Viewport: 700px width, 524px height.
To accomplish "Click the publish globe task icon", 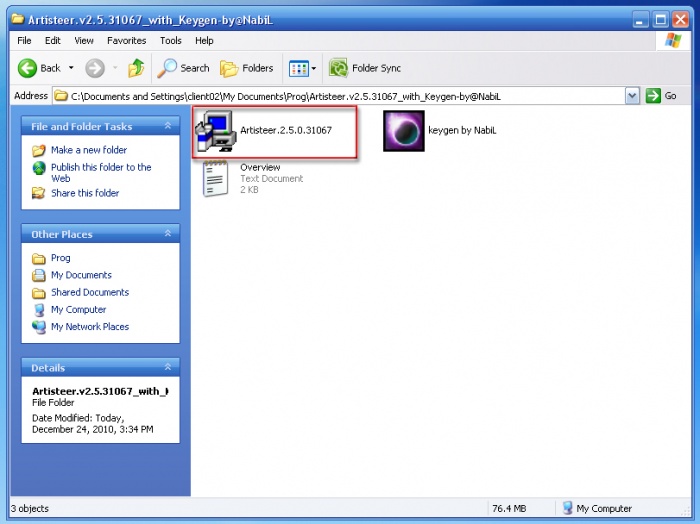I will (39, 168).
